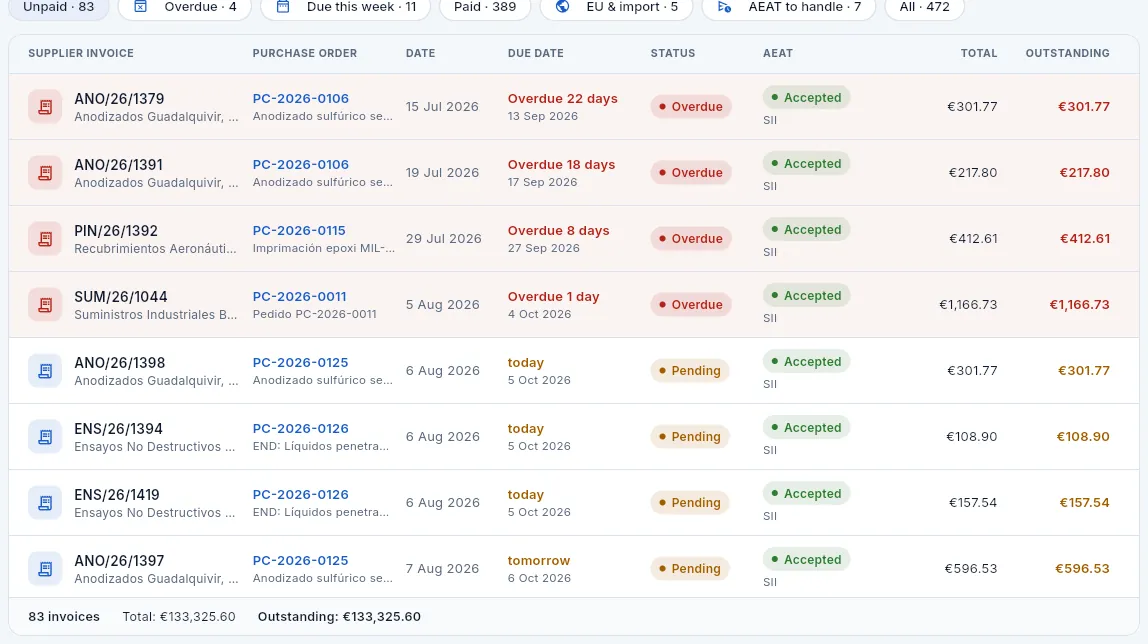Click the invoice icon for ANO/26/1379

click(45, 107)
